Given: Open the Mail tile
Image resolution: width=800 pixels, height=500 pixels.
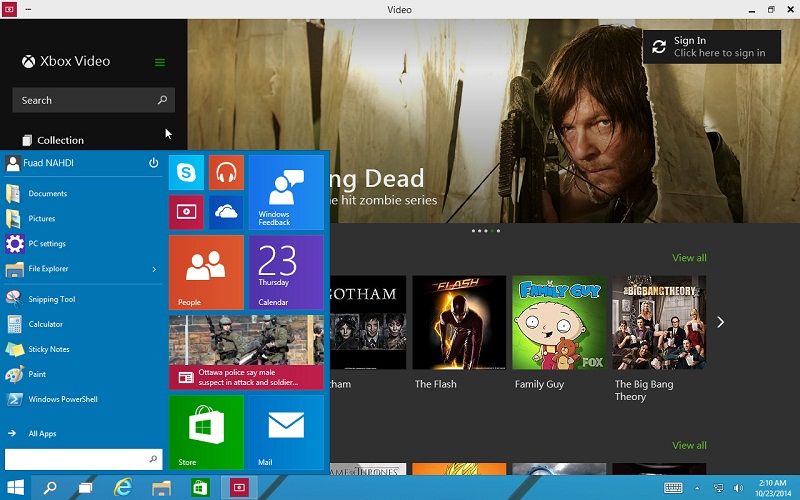Looking at the screenshot, I should (286, 432).
